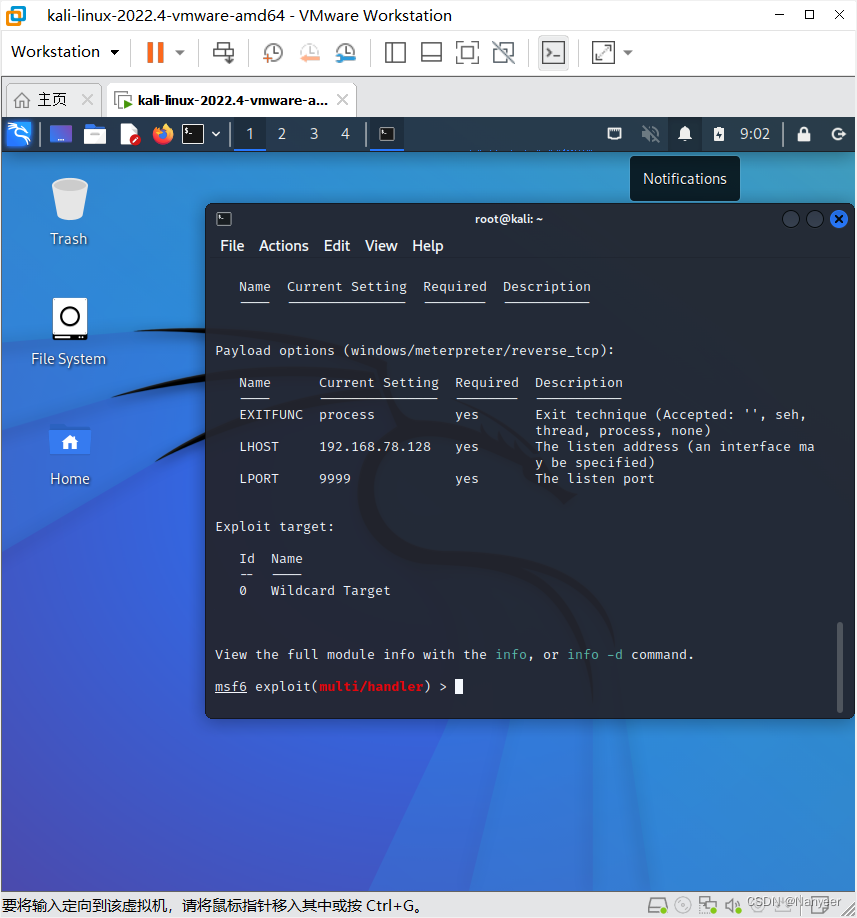The height and width of the screenshot is (918, 857).
Task: Toggle the console view button
Action: click(x=553, y=52)
